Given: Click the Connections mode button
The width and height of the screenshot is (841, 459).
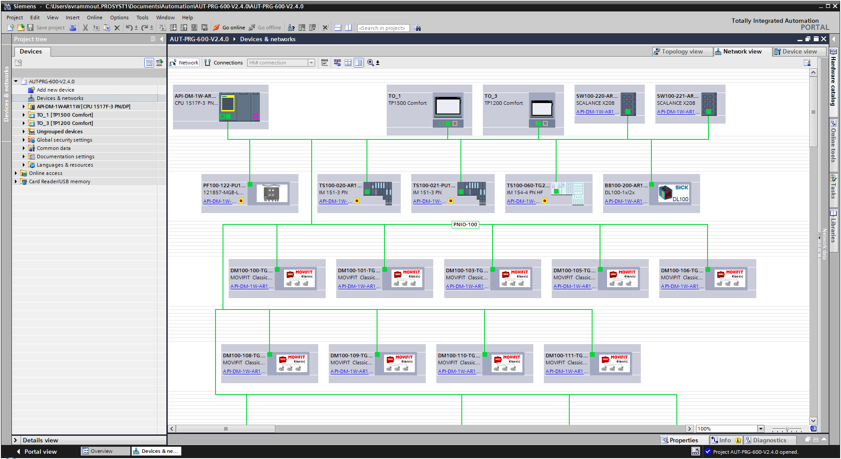Looking at the screenshot, I should [x=224, y=63].
